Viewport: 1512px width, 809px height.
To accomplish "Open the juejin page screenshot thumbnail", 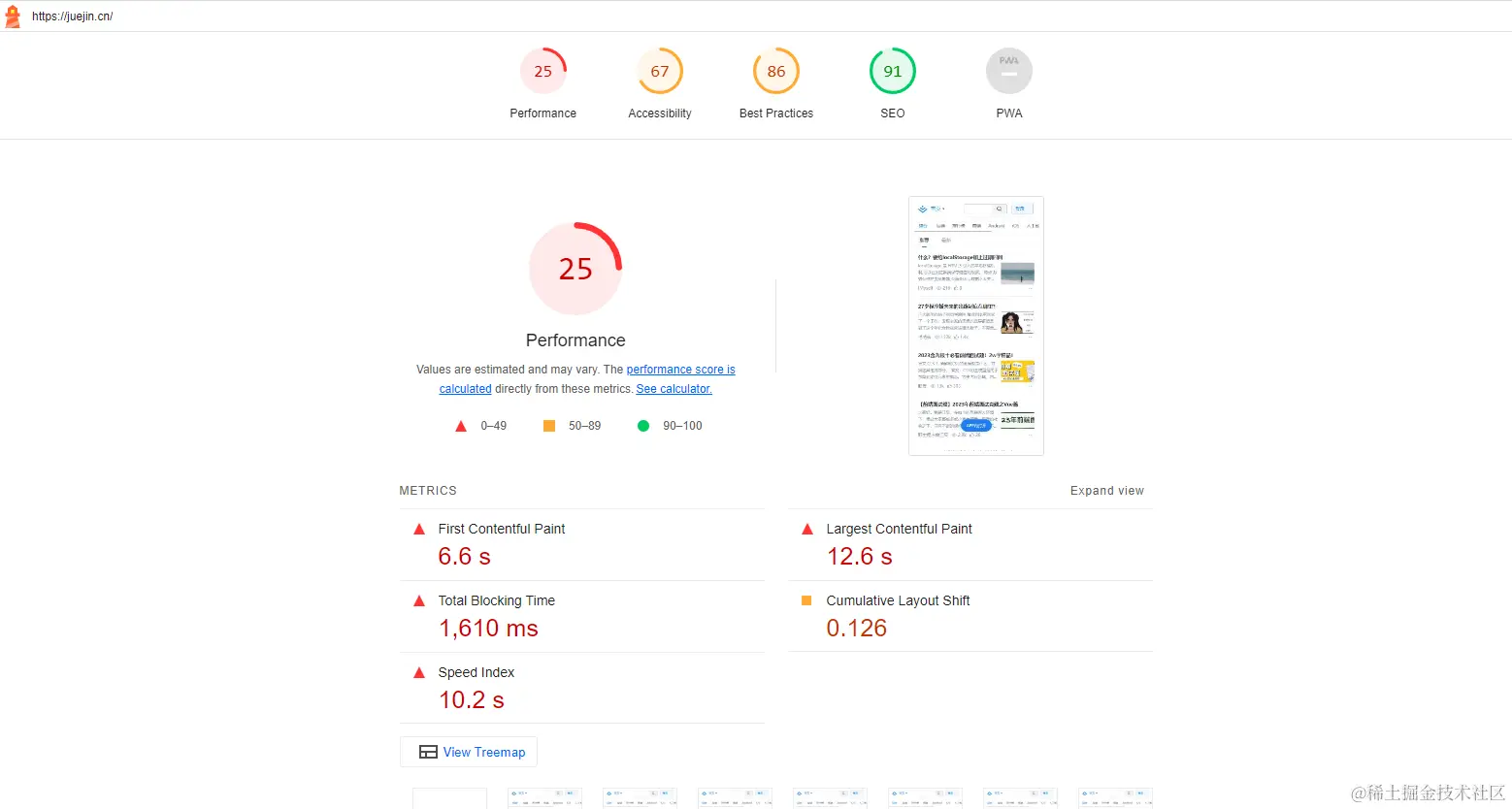I will (x=976, y=326).
